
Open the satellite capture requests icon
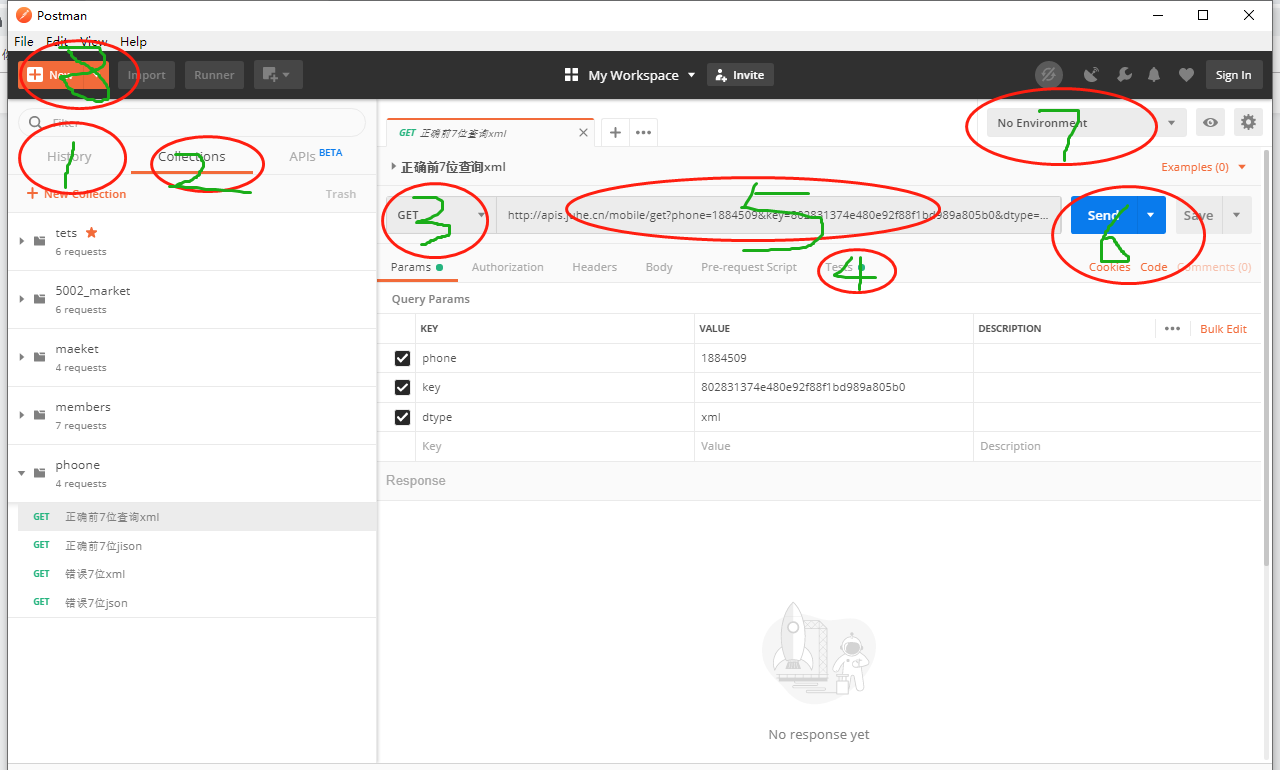point(1092,75)
